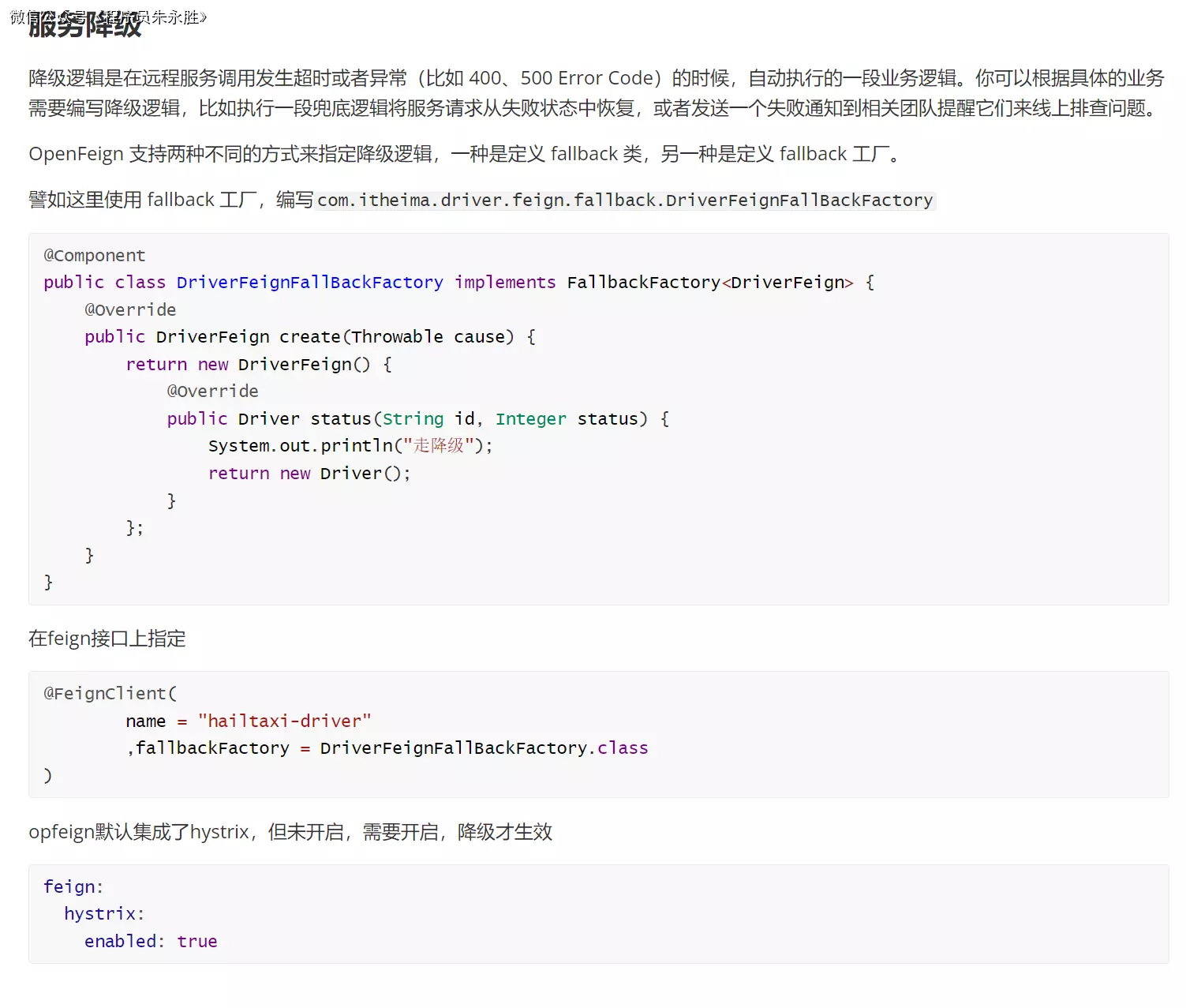The width and height of the screenshot is (1186, 1008).
Task: Click the implements keyword in class declaration
Action: (505, 283)
